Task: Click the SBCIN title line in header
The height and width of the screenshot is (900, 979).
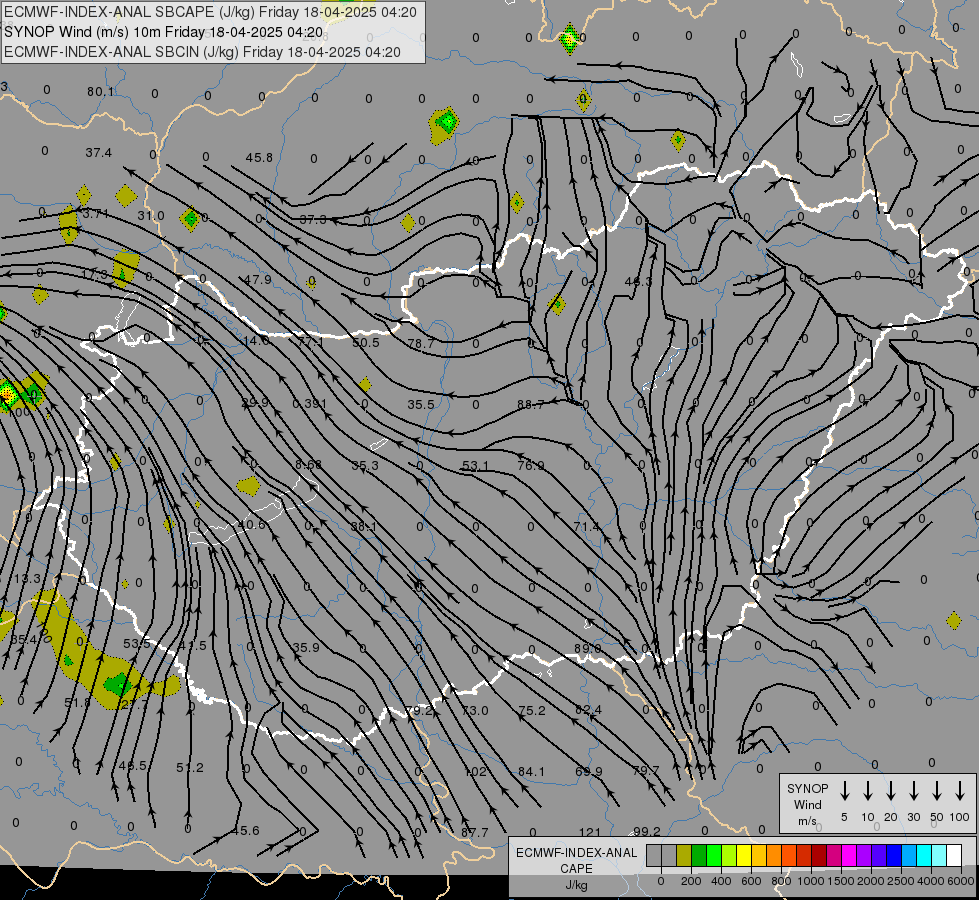Action: point(202,52)
